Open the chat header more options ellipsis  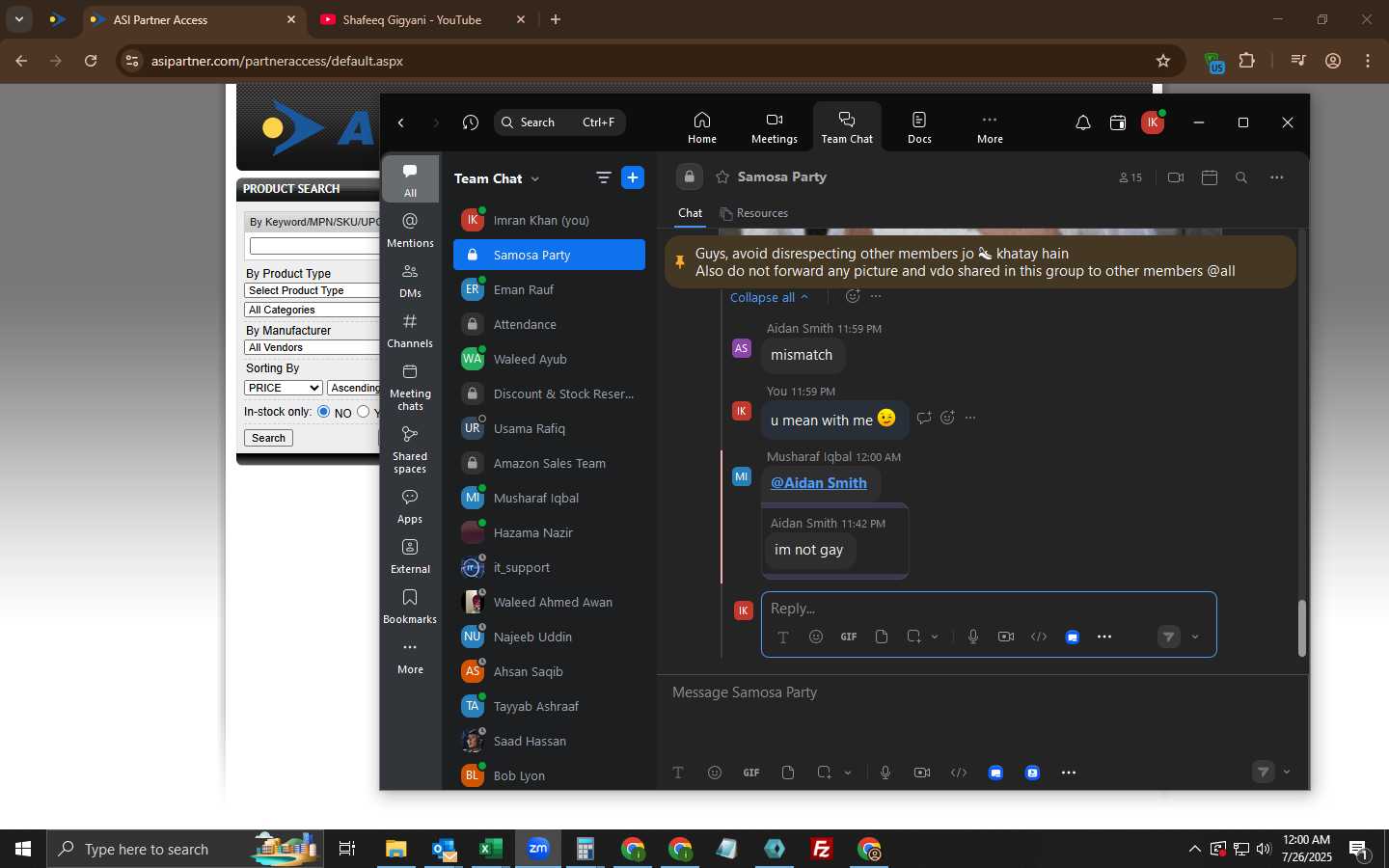1276,177
